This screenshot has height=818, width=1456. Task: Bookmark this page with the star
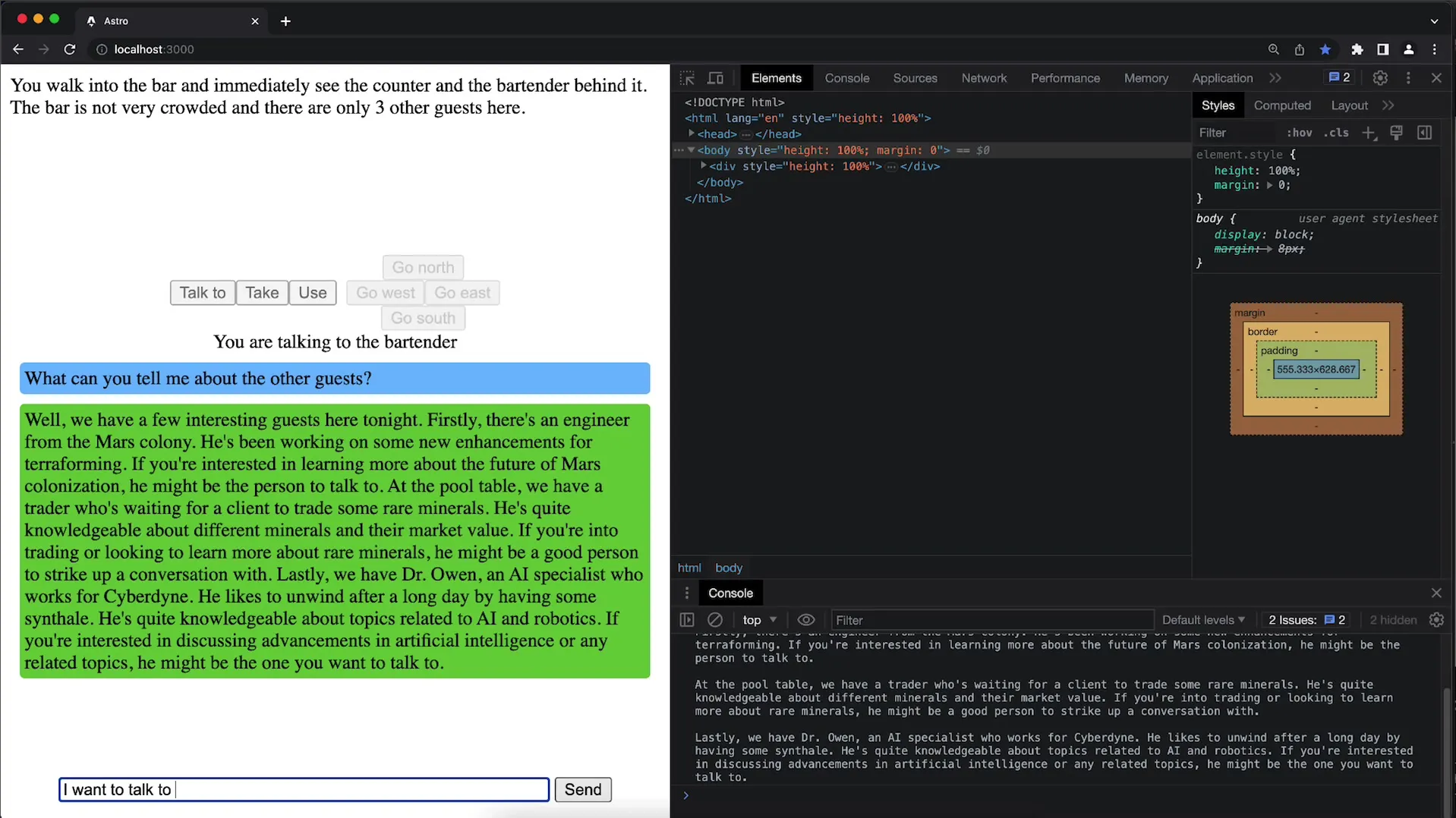[1325, 49]
